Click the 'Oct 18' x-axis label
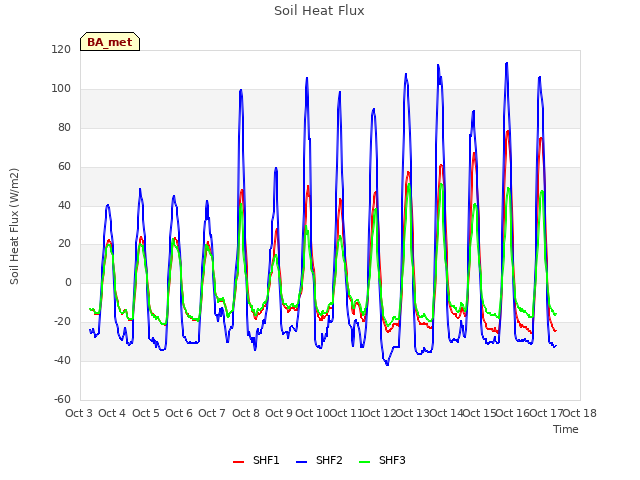 tap(580, 413)
